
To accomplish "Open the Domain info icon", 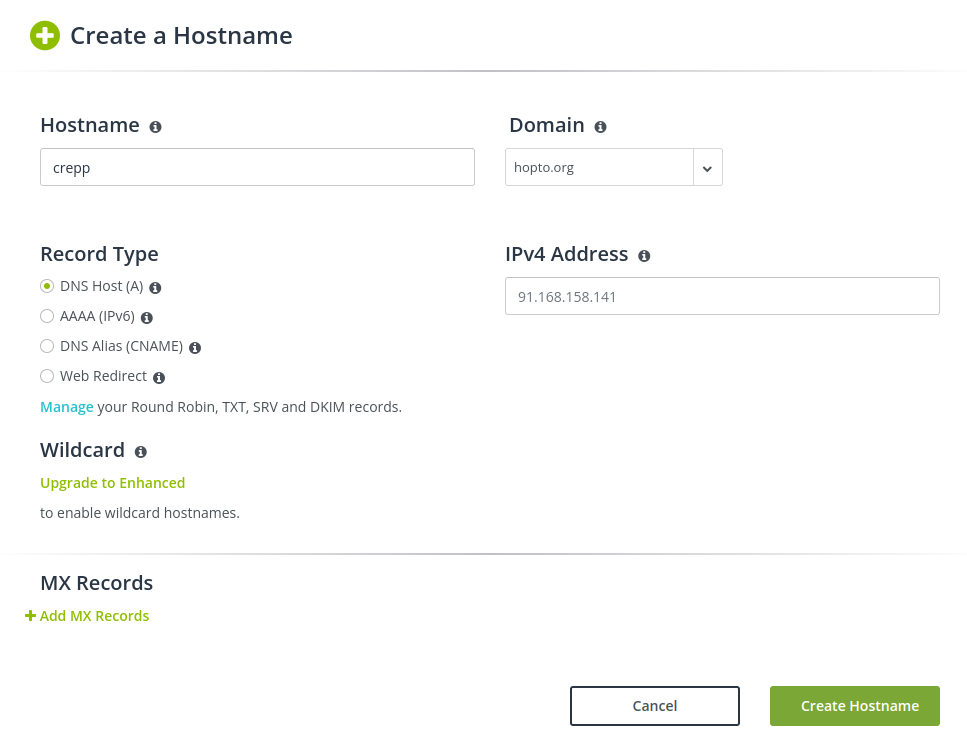I will [600, 127].
